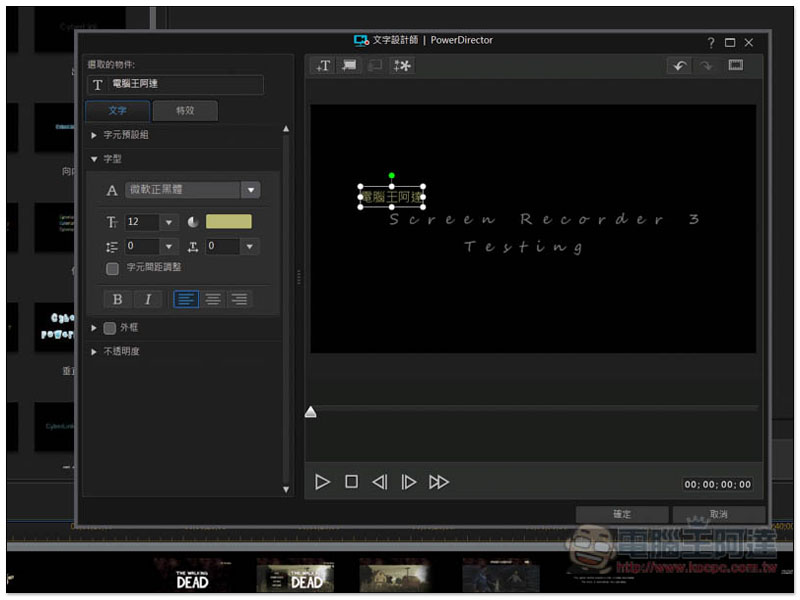Fast forward the preview
The width and height of the screenshot is (800, 600).
click(x=439, y=482)
